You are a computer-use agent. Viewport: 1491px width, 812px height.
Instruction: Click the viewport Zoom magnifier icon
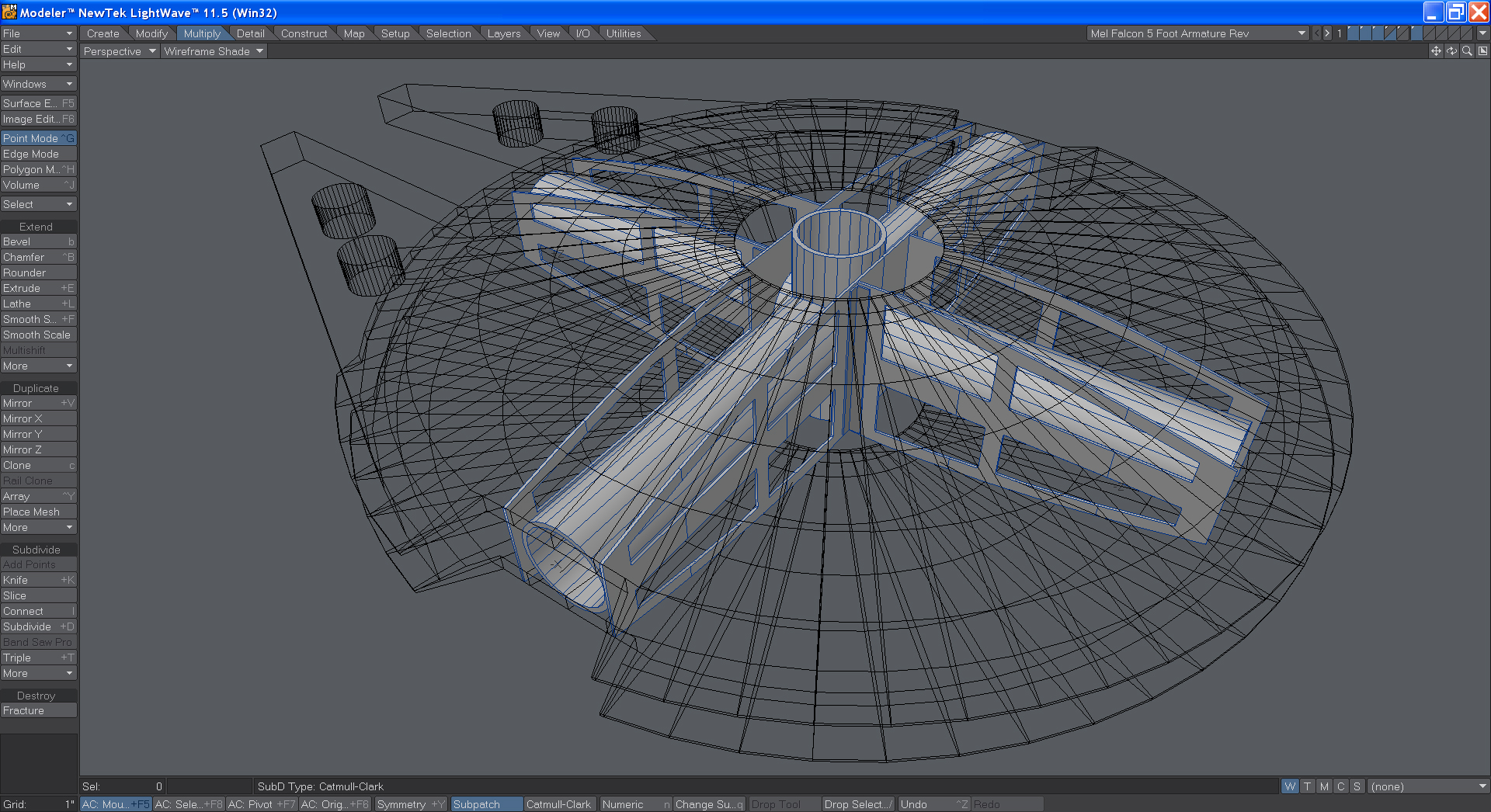1467,51
